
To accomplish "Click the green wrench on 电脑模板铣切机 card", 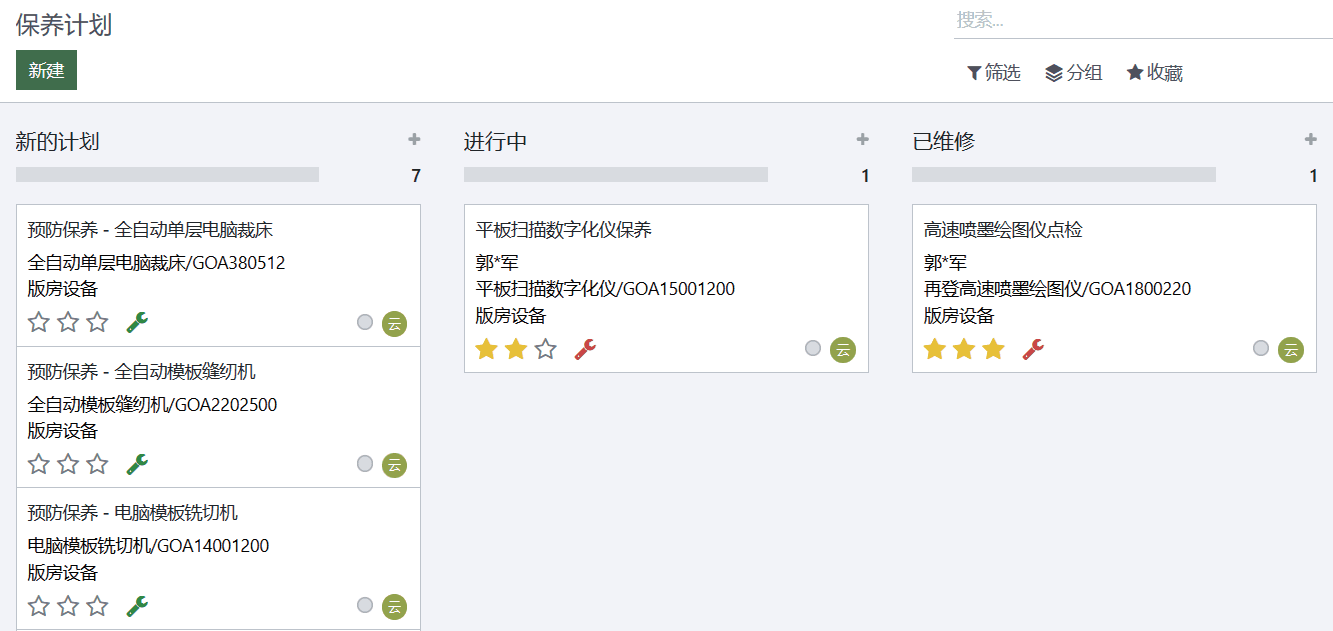I will point(137,606).
